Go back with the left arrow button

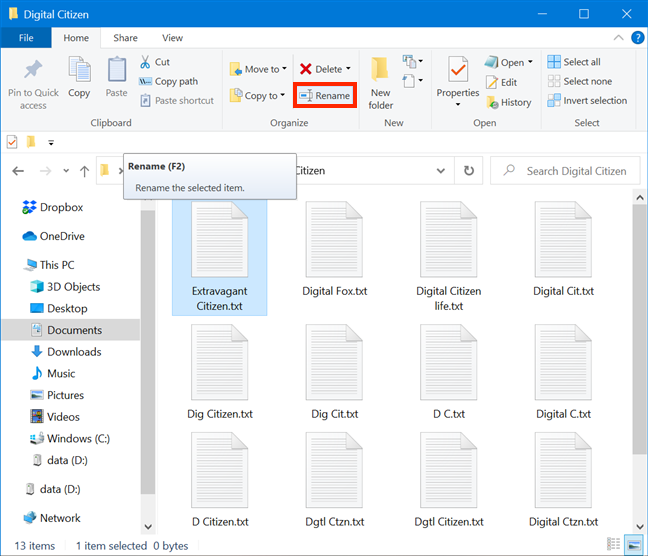click(18, 171)
